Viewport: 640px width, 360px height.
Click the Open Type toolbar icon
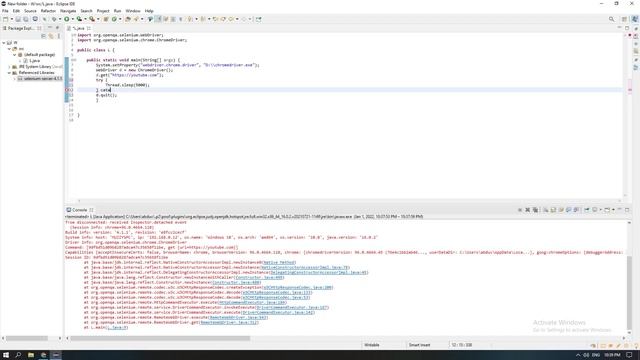(127, 19)
